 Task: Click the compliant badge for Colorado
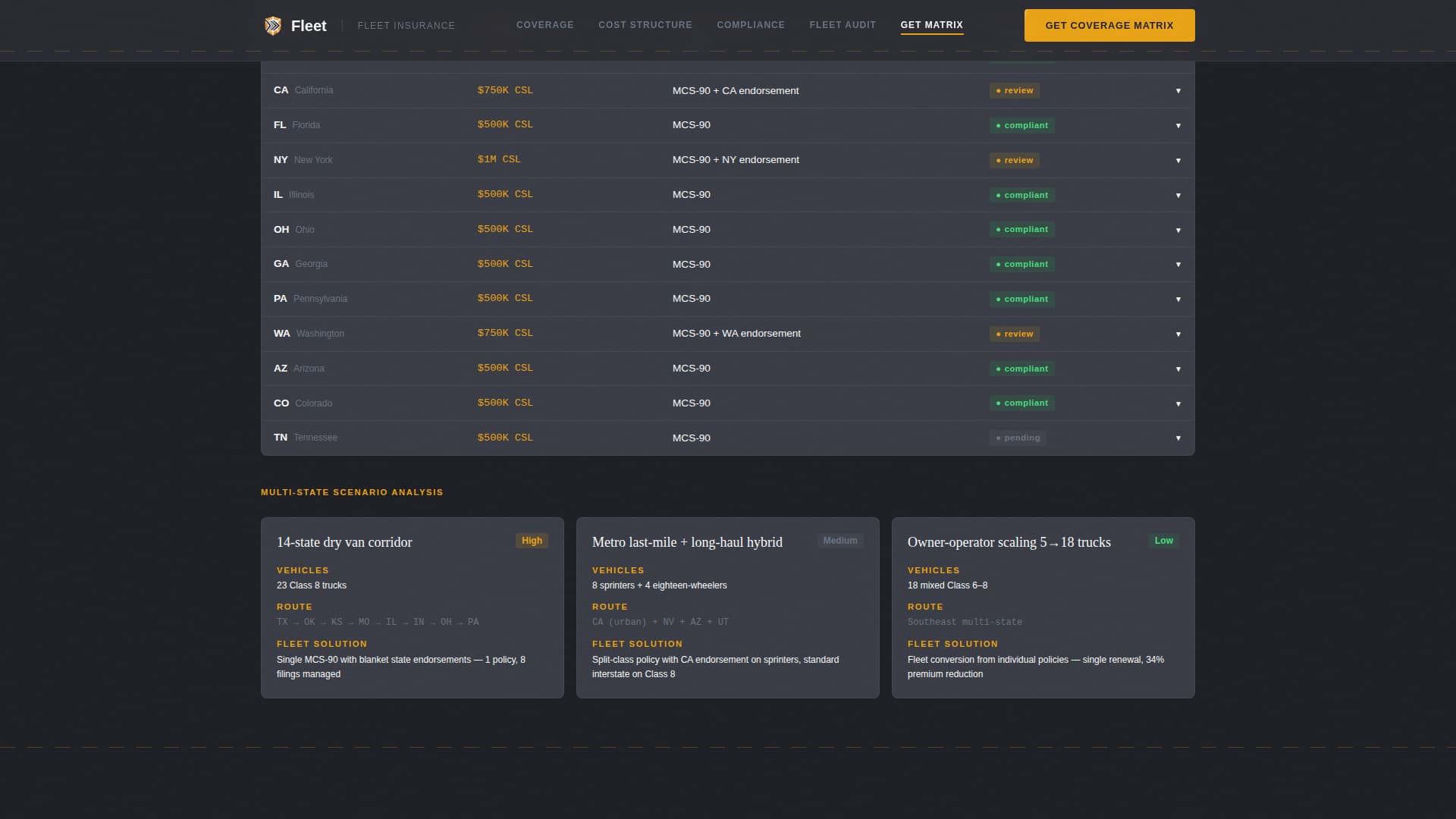tap(1021, 403)
